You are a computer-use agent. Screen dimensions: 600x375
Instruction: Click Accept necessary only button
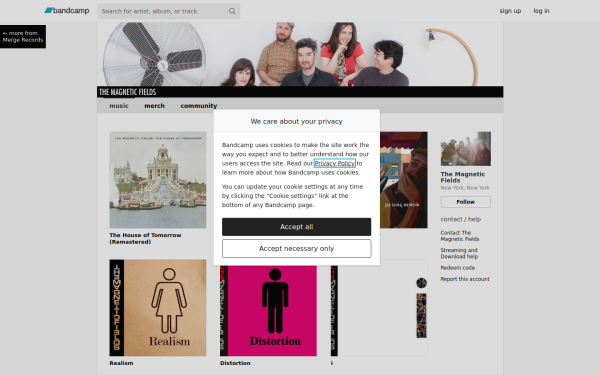pos(297,248)
